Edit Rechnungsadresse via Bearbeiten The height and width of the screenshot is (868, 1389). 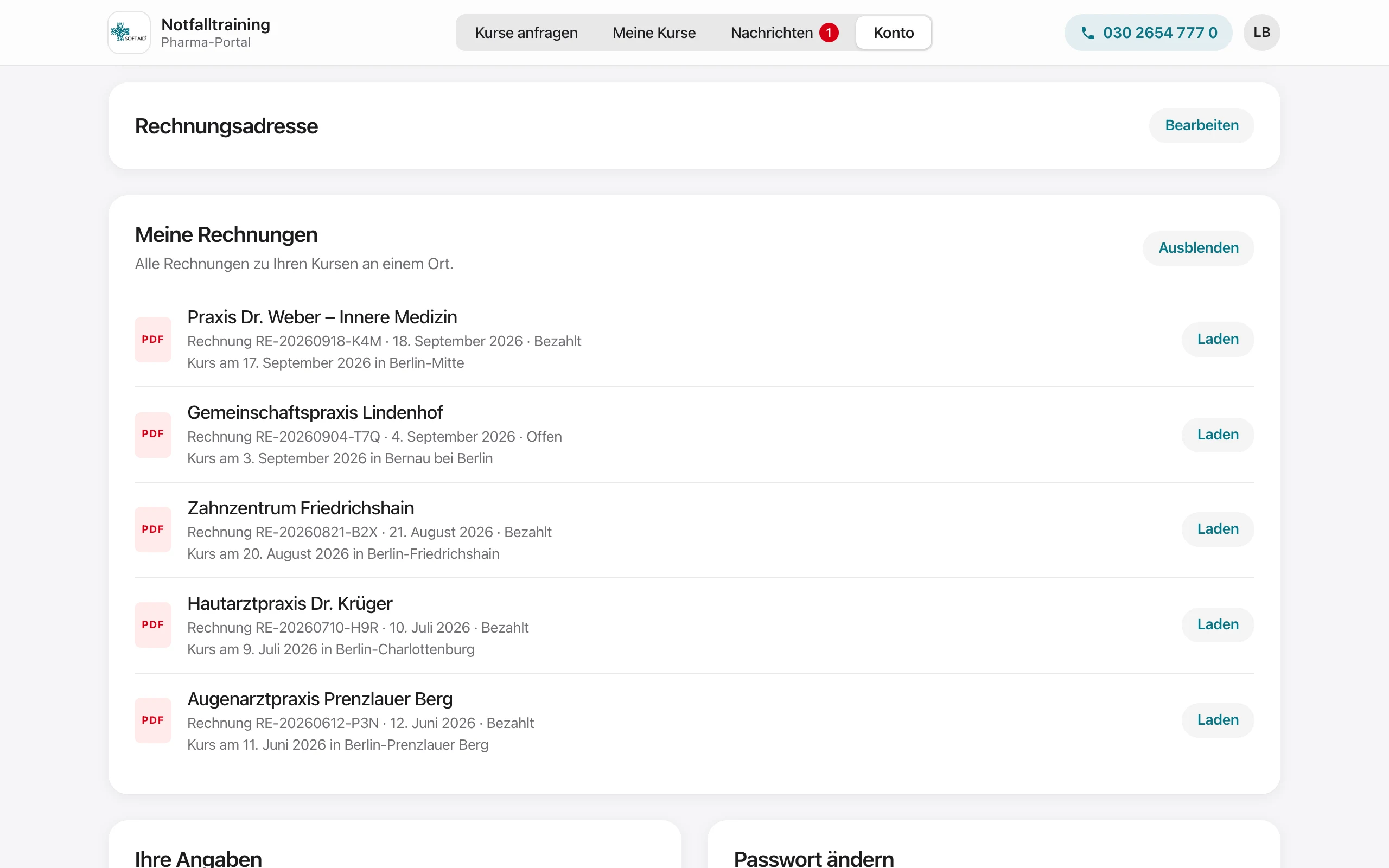pyautogui.click(x=1201, y=126)
